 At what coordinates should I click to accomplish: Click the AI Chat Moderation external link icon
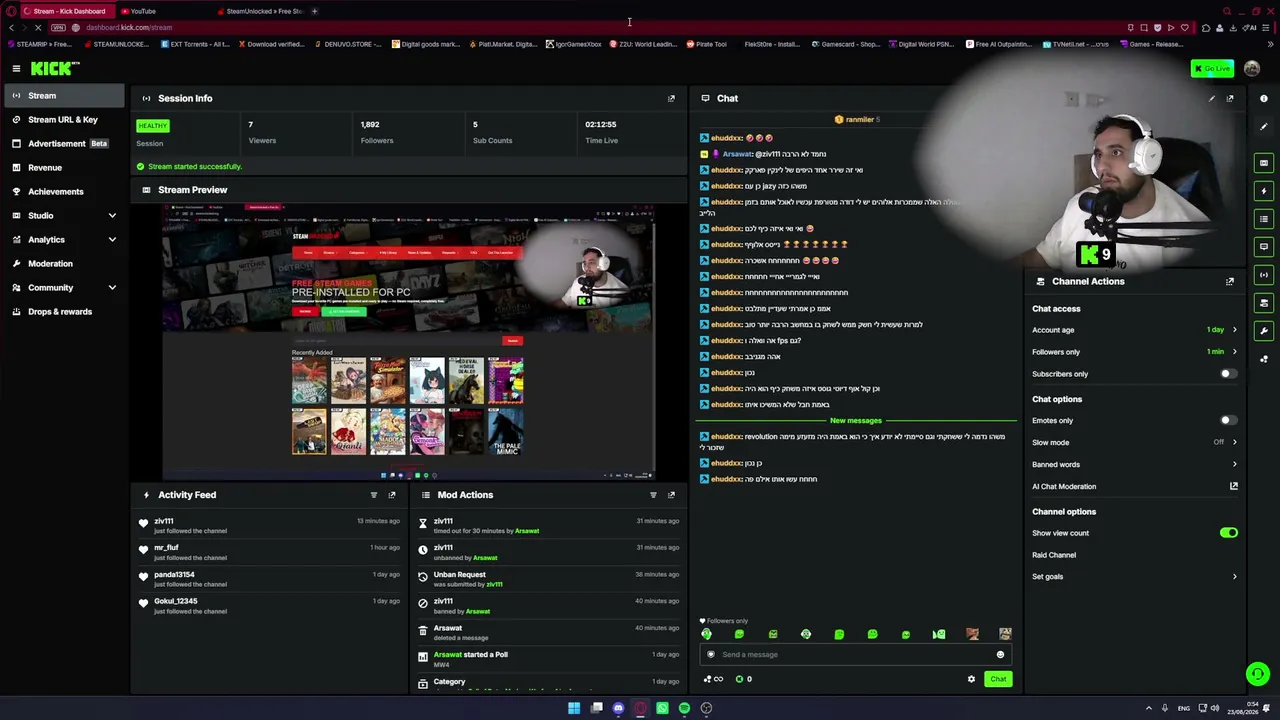tap(1234, 486)
